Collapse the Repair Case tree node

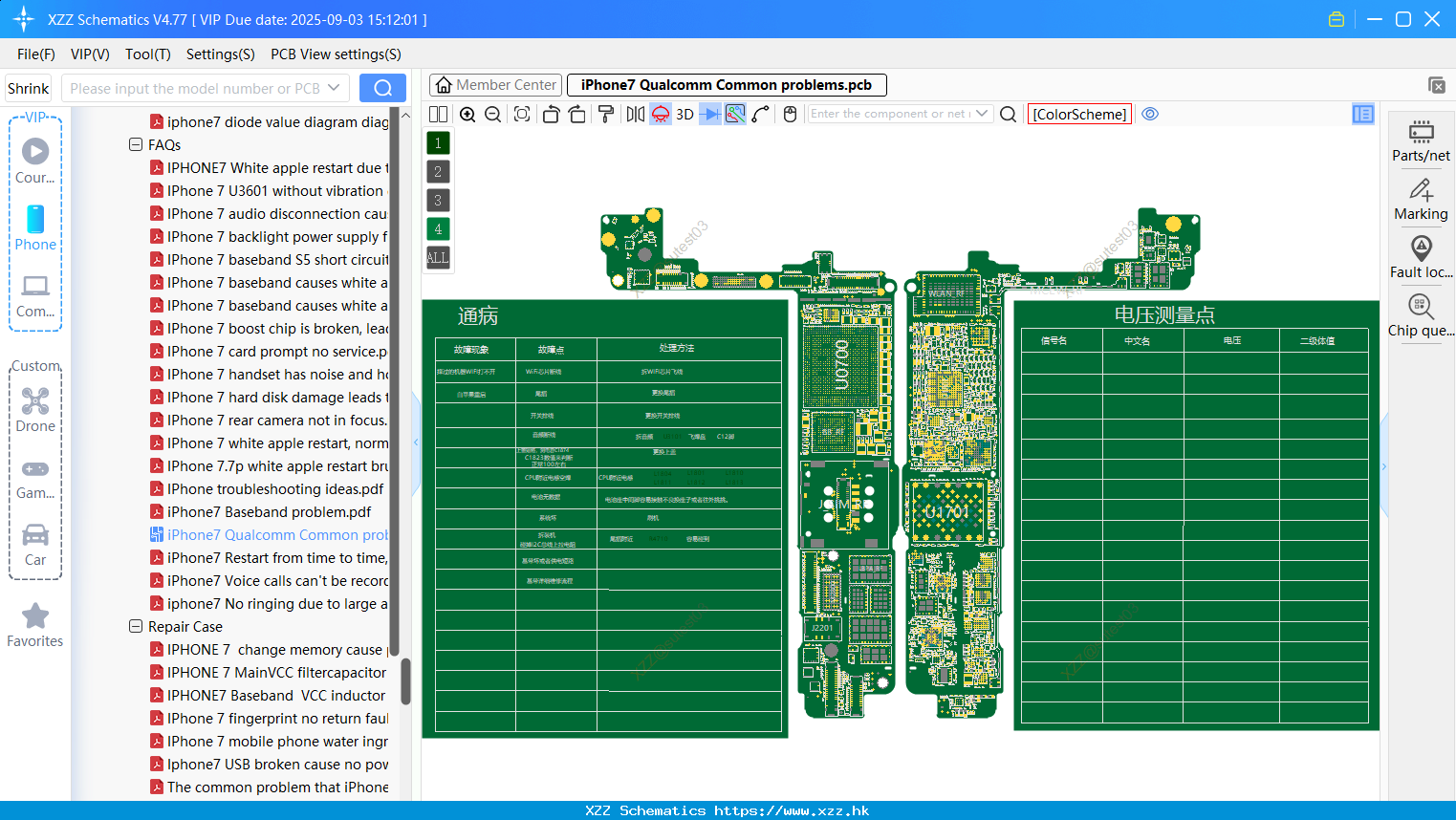[x=136, y=627]
